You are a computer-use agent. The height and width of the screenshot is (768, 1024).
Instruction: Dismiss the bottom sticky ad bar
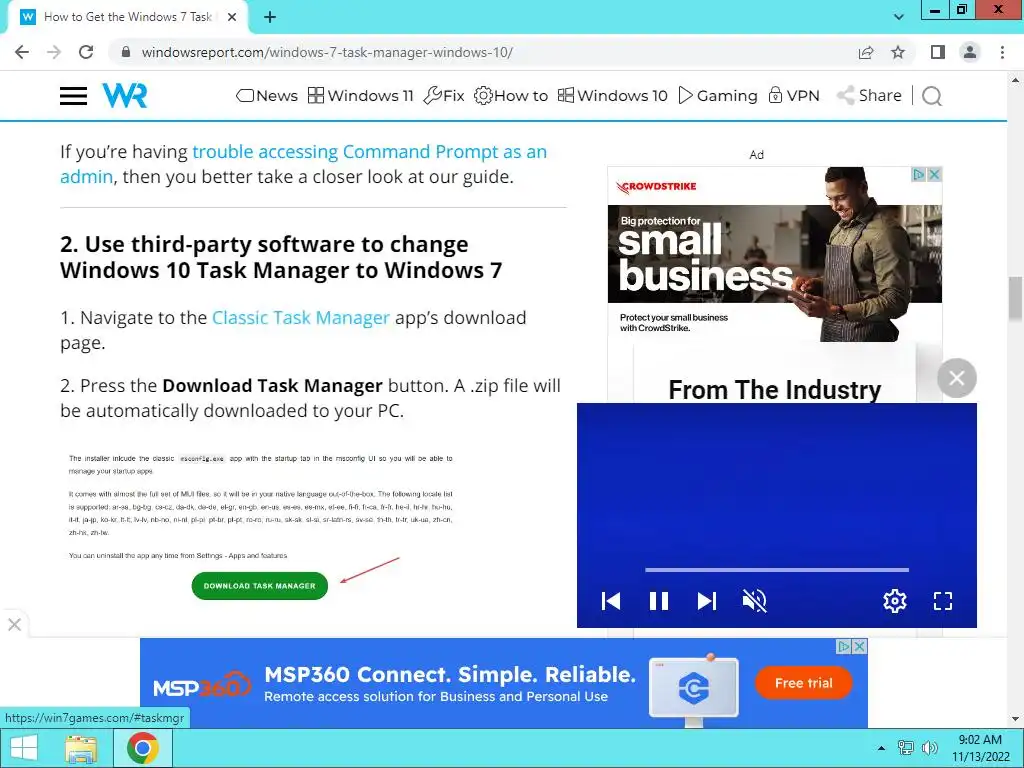(x=14, y=625)
